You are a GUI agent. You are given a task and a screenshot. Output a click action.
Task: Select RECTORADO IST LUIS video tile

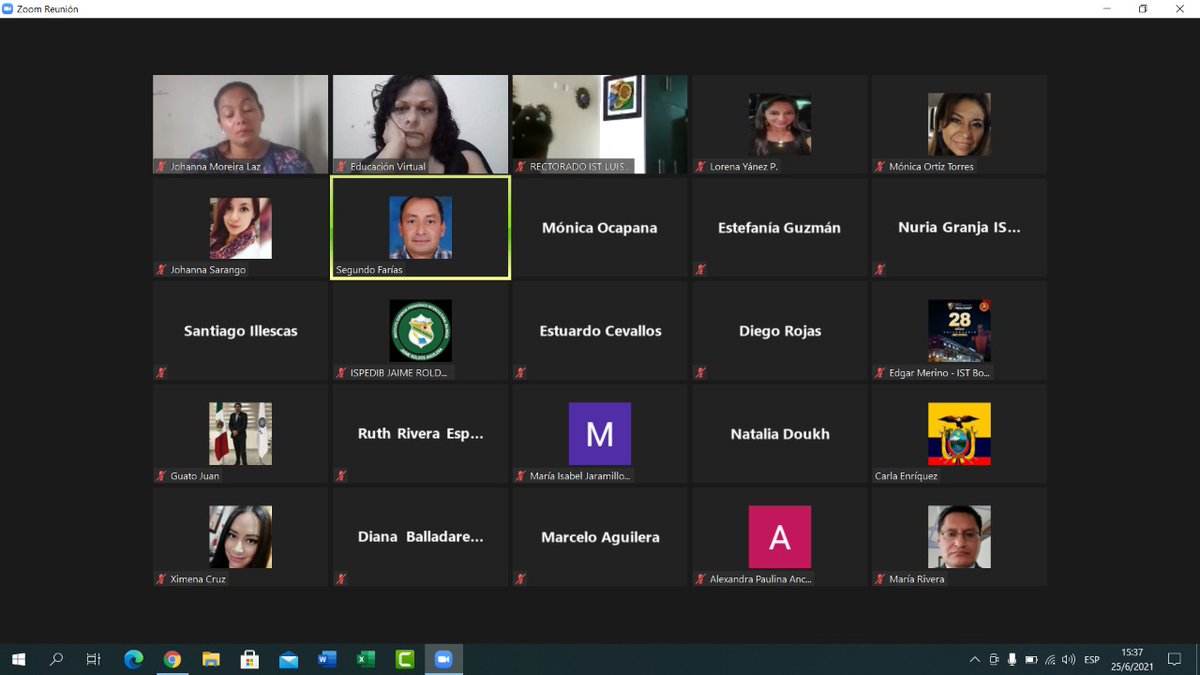(x=600, y=124)
